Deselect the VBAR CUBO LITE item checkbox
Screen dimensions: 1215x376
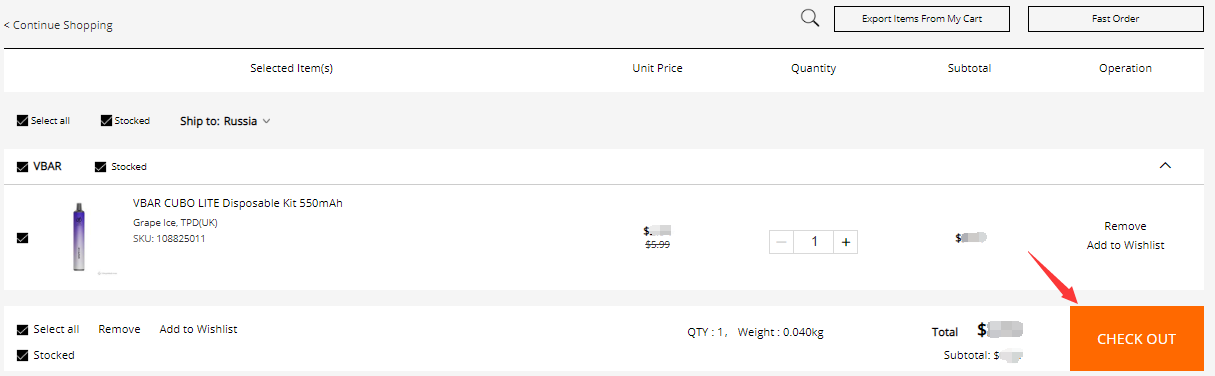coord(22,238)
